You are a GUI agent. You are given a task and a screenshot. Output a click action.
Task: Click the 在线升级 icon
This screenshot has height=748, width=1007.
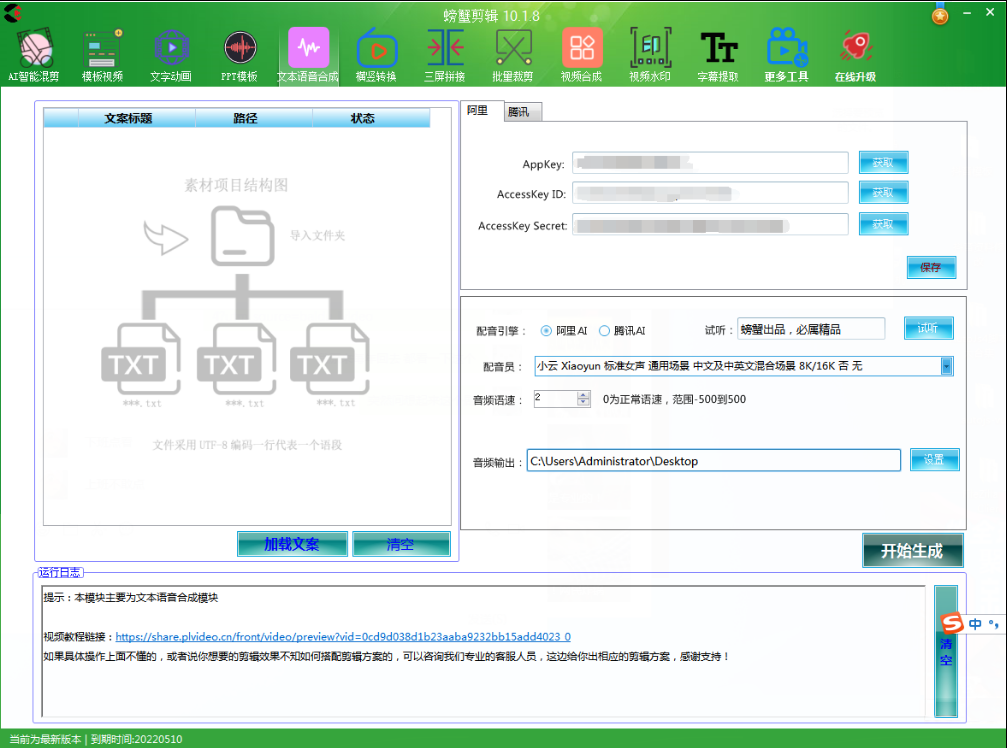(857, 52)
